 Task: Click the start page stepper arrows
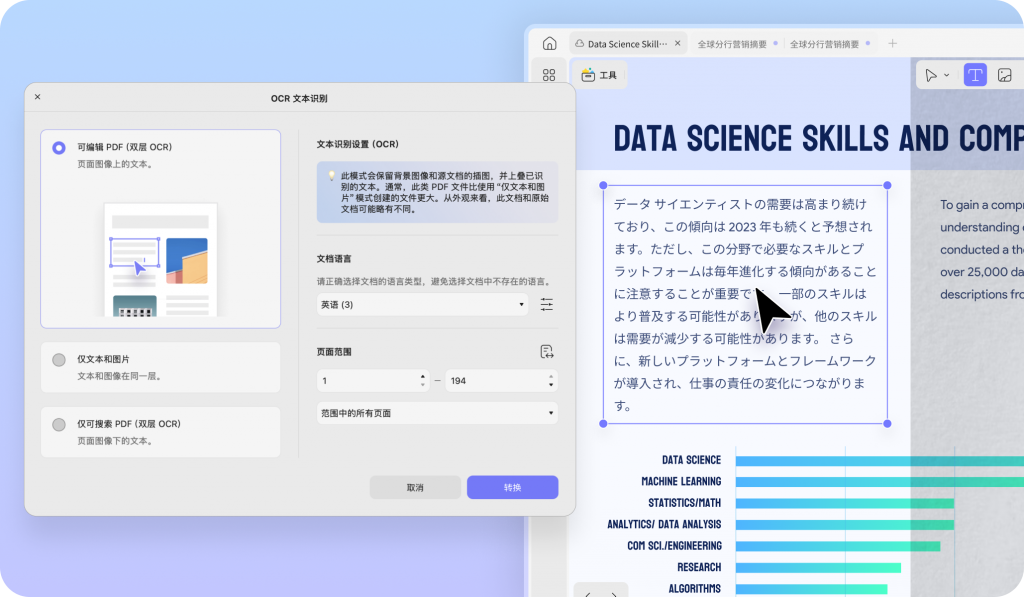point(423,381)
